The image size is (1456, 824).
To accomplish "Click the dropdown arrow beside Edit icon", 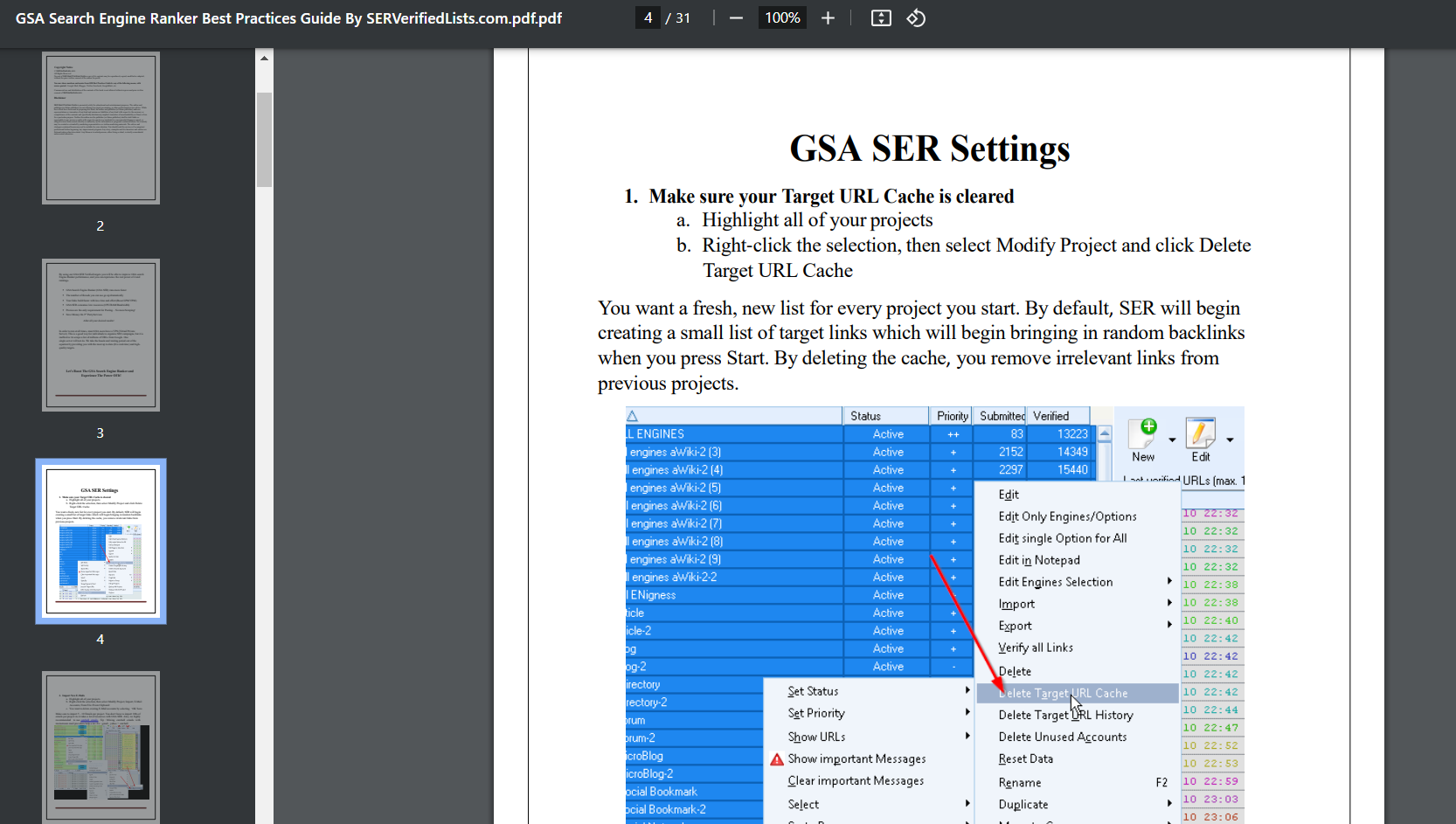I will click(1230, 440).
